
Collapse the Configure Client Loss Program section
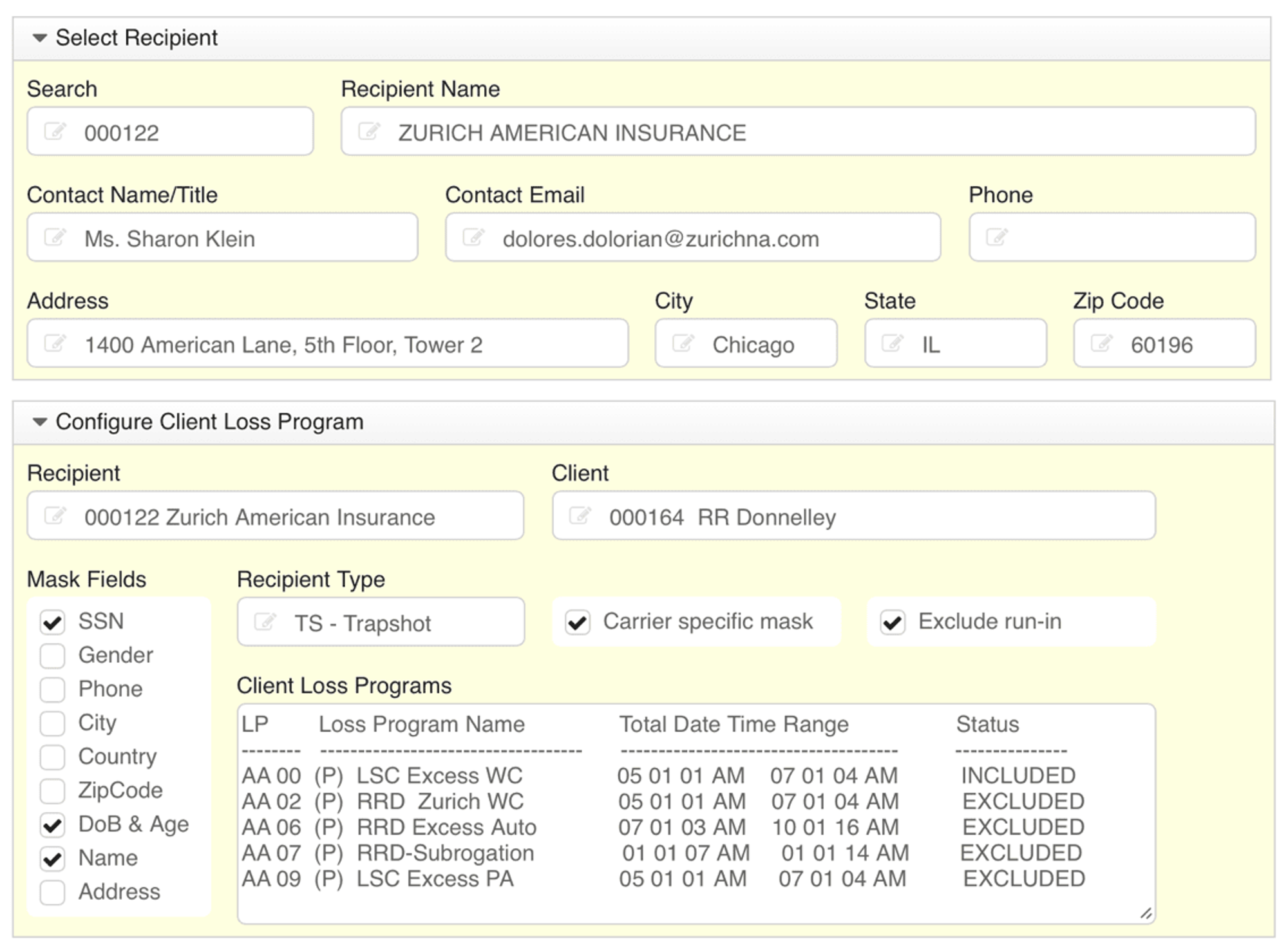point(40,422)
